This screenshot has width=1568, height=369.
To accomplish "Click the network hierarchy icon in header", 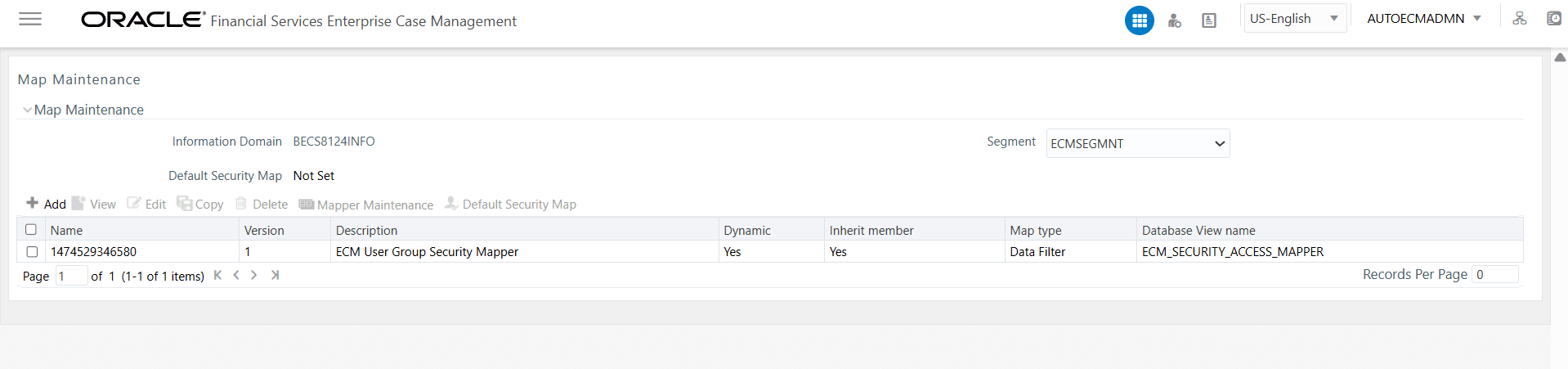I will [x=1520, y=18].
